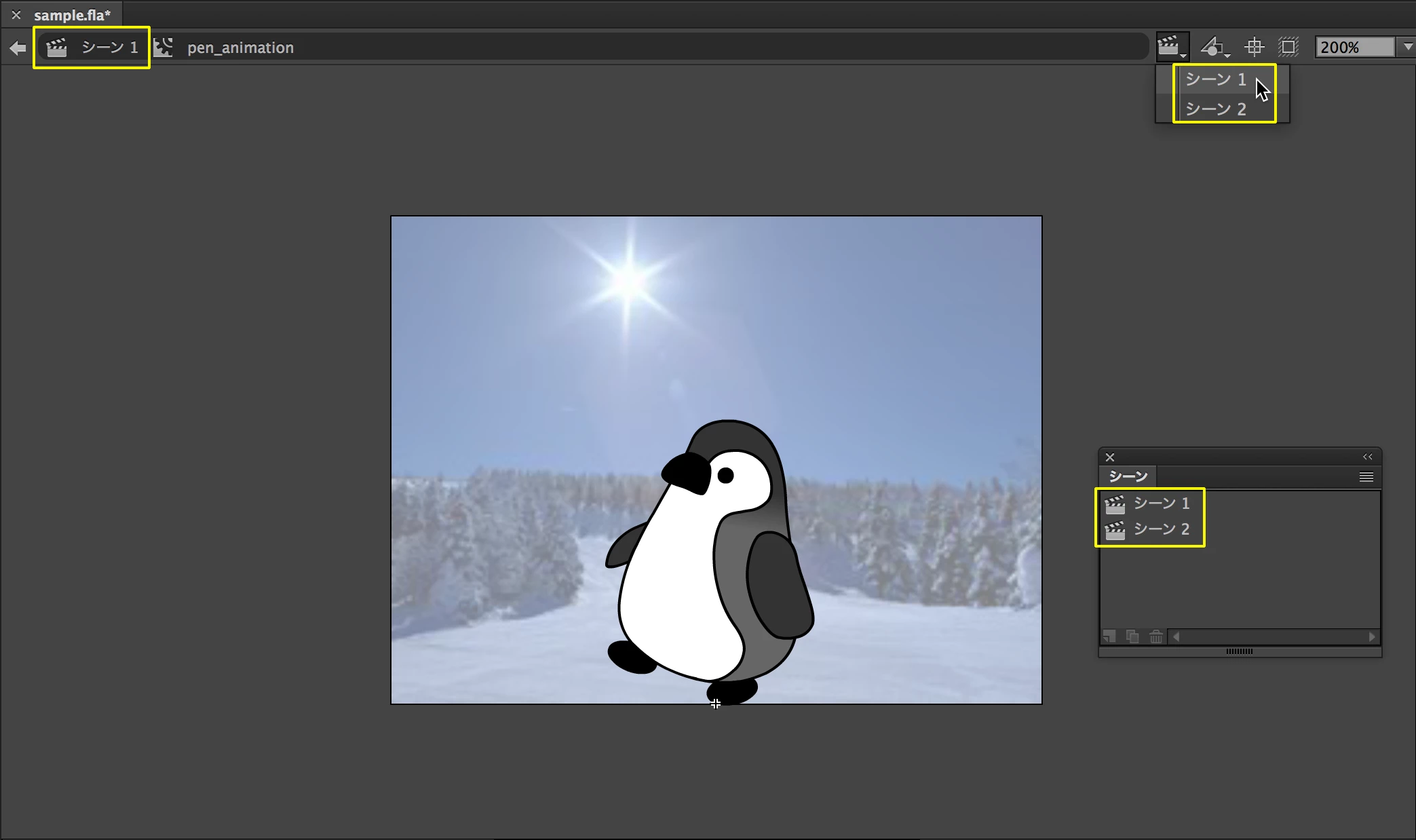Click the sample.fla document tab
This screenshot has height=840, width=1416.
[72, 15]
